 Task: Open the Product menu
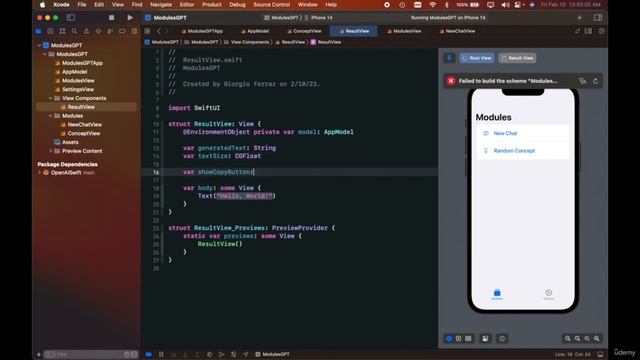(x=211, y=4)
